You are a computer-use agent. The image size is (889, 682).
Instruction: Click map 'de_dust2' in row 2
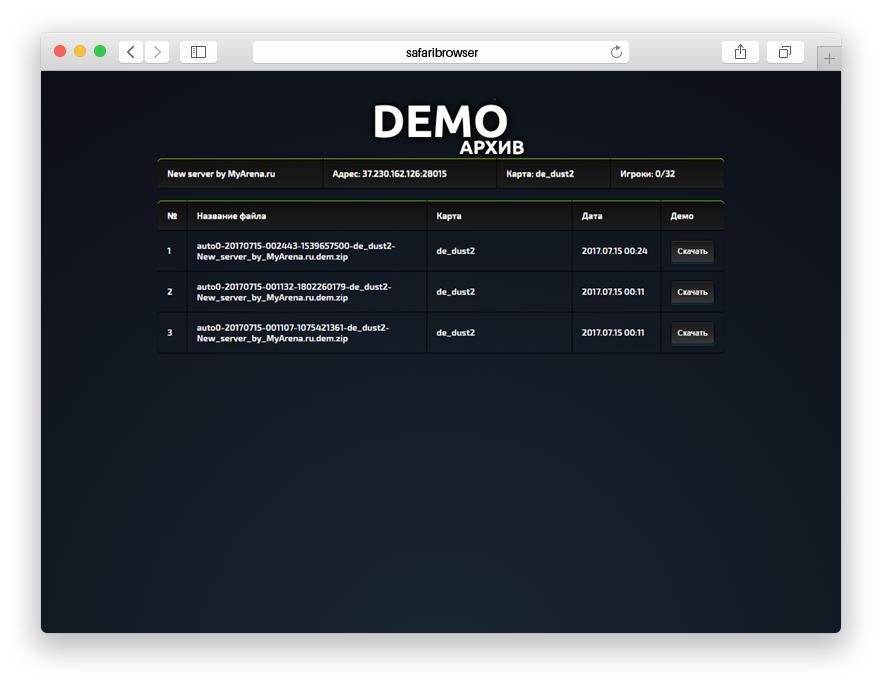coord(455,292)
